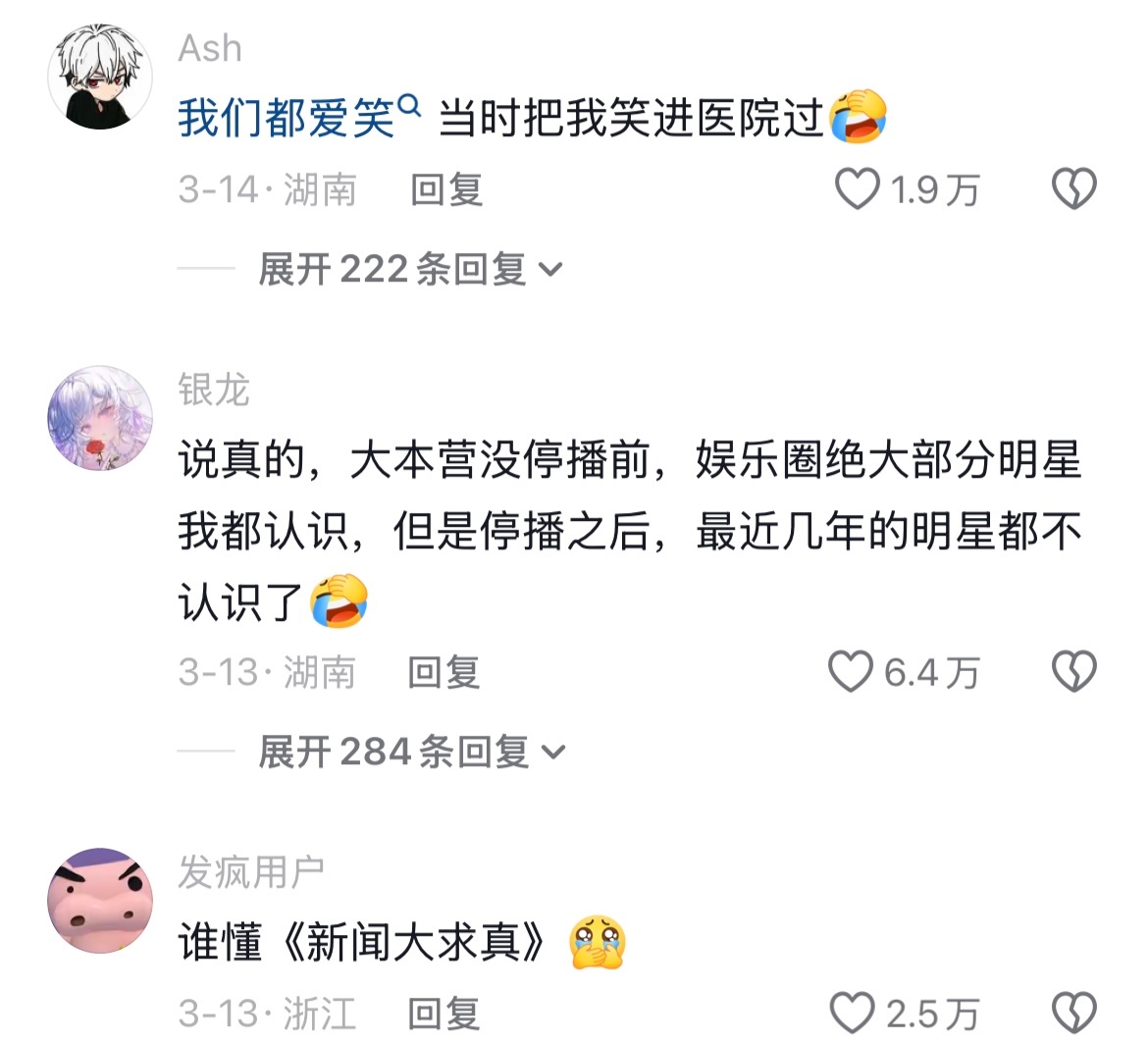Expand 284 replies under 银龙's comment
This screenshot has height=1041, width=1148.
[x=412, y=752]
